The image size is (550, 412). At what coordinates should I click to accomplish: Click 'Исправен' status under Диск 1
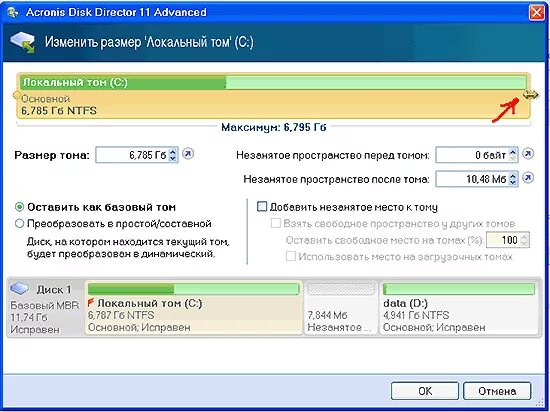[x=35, y=330]
